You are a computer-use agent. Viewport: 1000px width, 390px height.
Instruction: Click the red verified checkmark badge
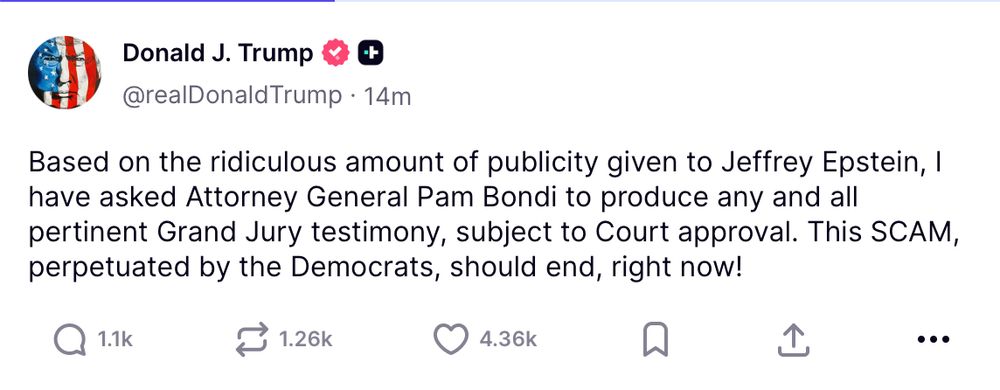pyautogui.click(x=335, y=54)
